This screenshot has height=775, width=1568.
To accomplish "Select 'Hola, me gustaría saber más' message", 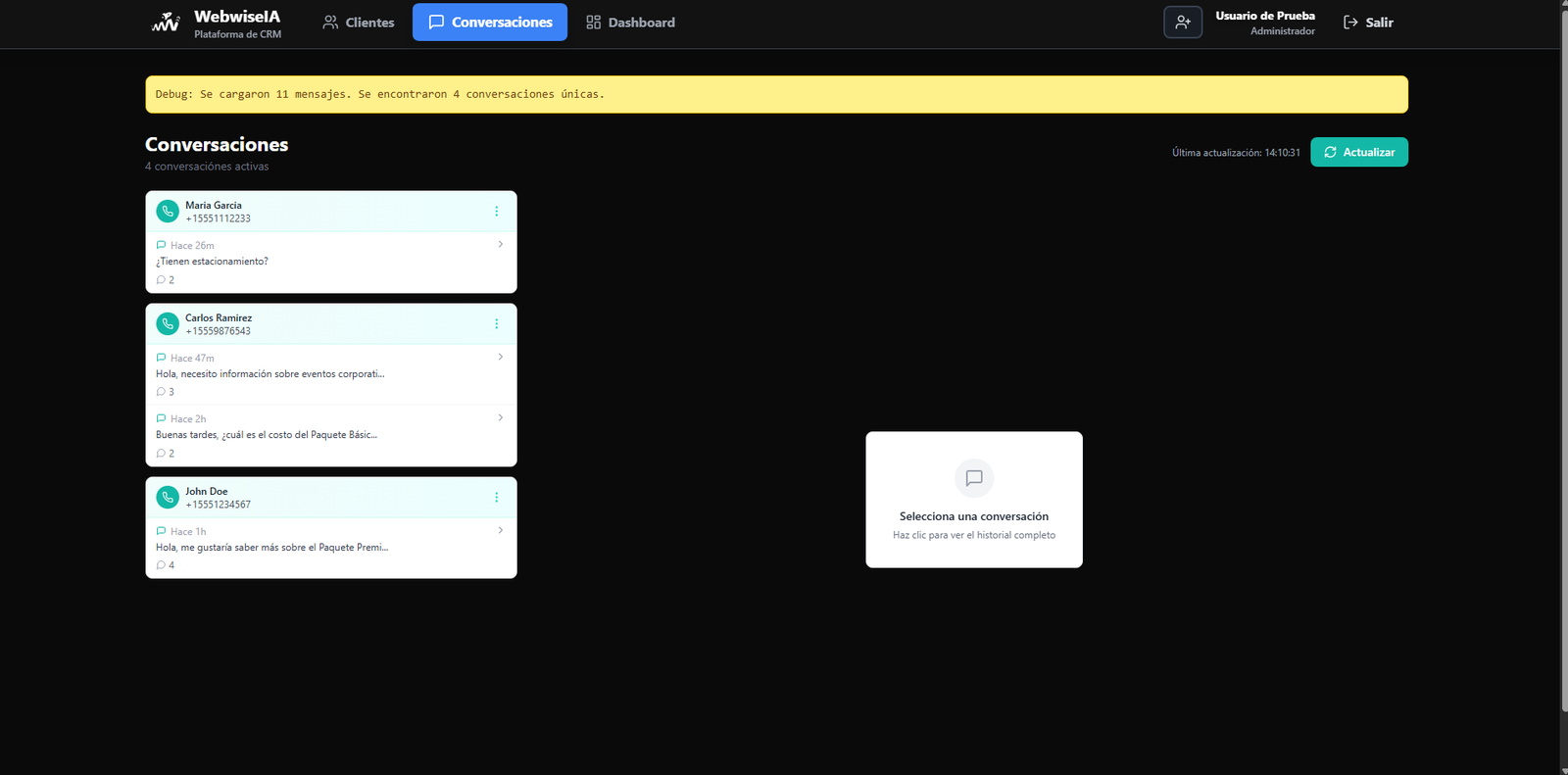I will (x=272, y=548).
